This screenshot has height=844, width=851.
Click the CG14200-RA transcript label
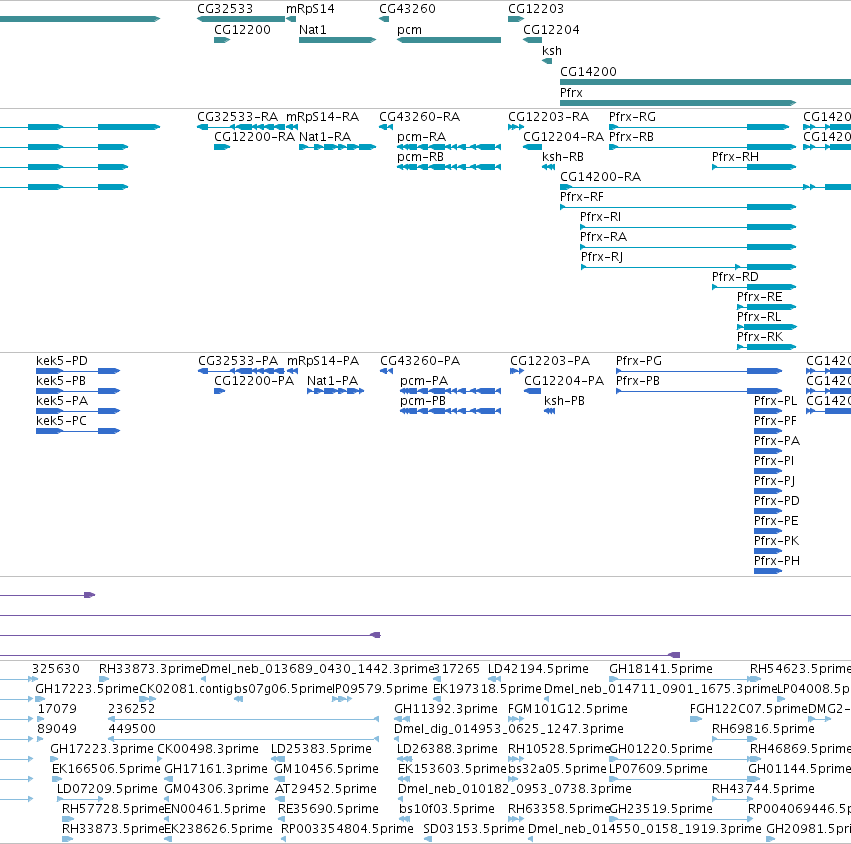[x=600, y=177]
